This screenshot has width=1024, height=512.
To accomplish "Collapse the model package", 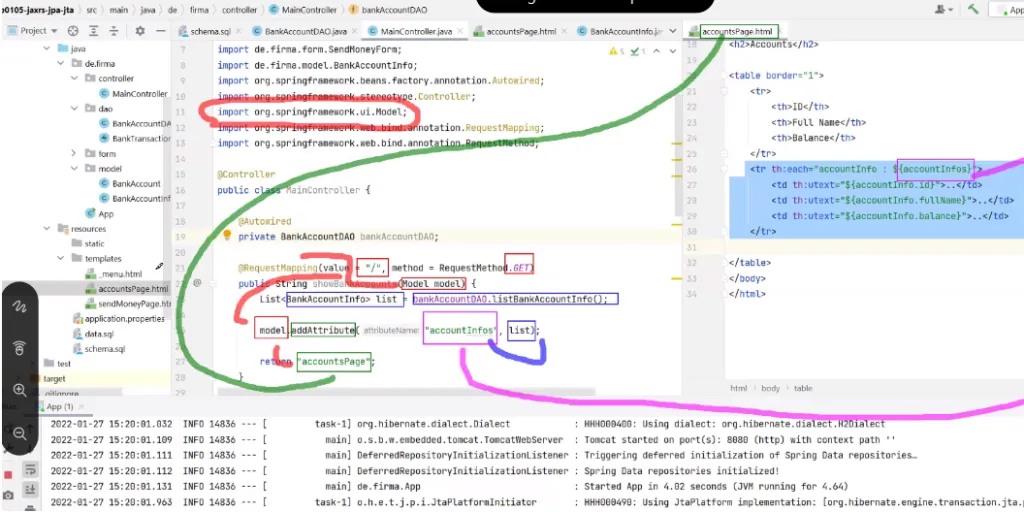I will [74, 168].
